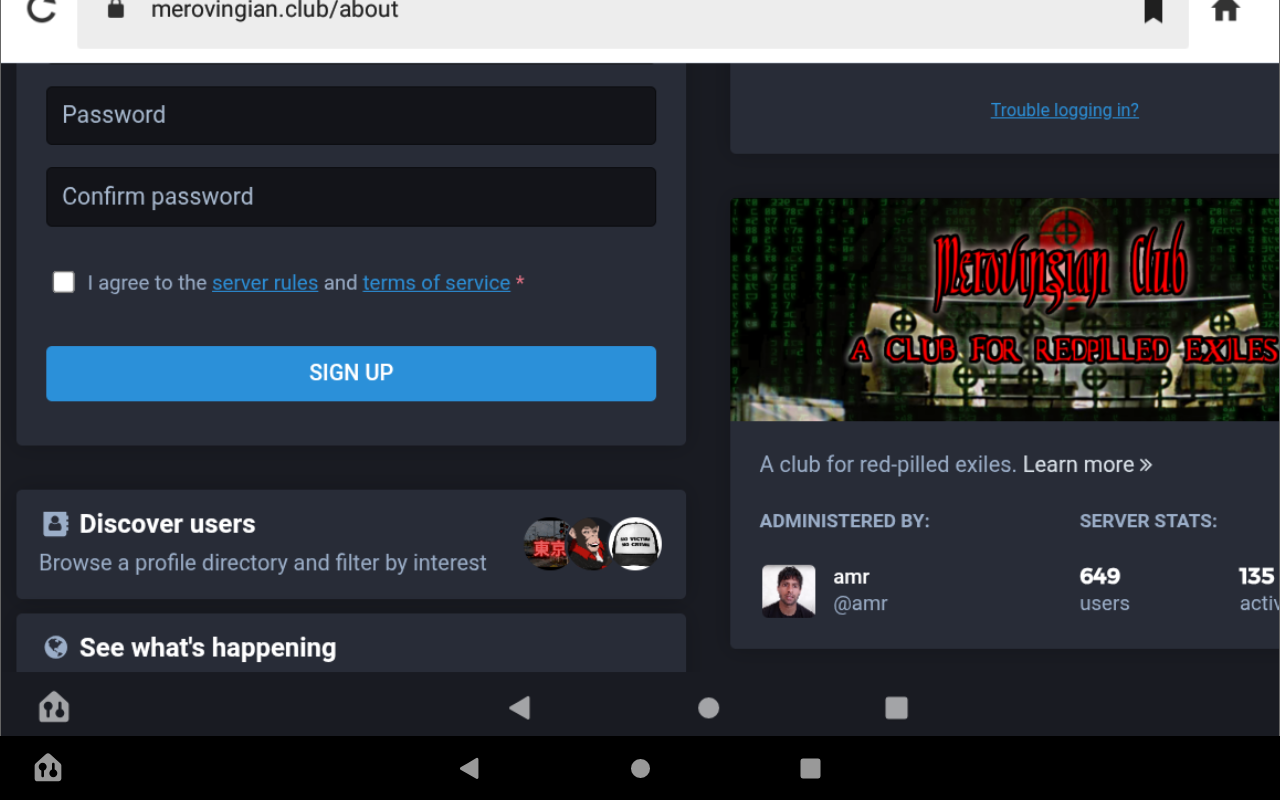This screenshot has width=1280, height=800.
Task: Click 'Browse a profile directory and filter by interest'
Action: (x=263, y=563)
